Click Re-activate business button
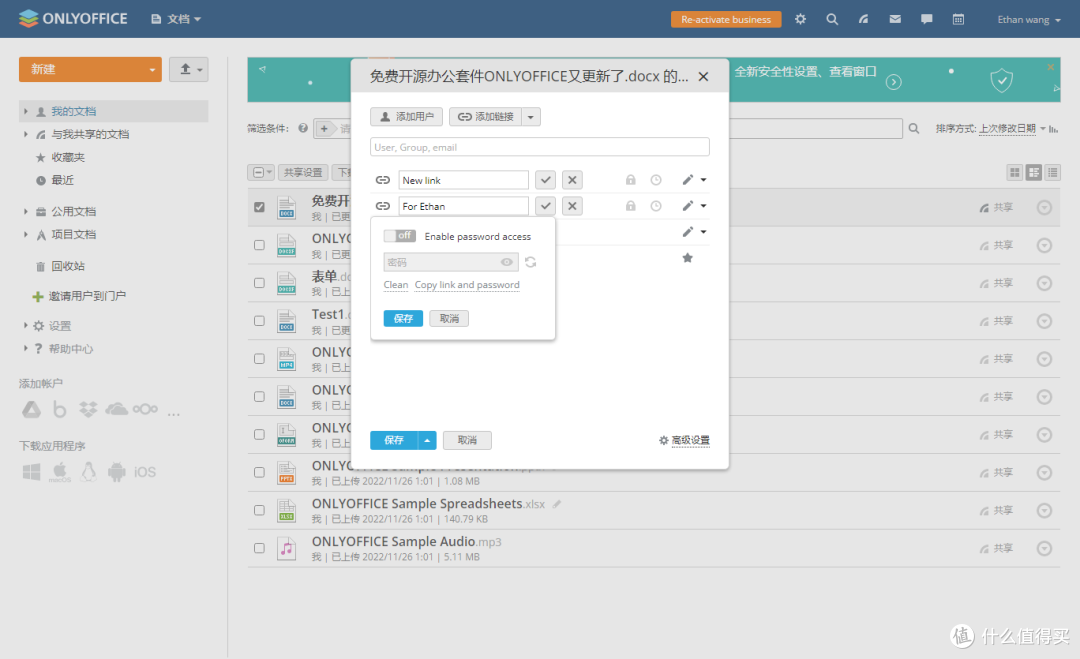 (x=726, y=19)
